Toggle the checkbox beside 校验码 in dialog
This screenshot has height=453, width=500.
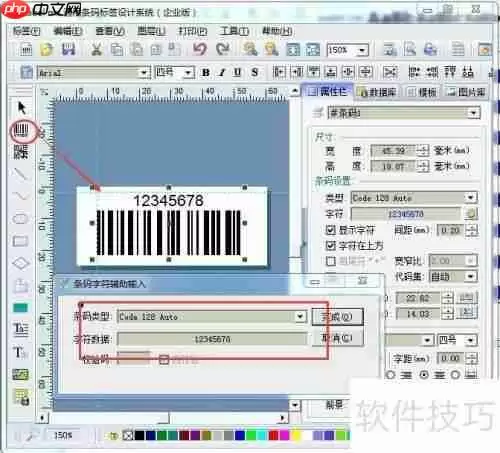[x=164, y=360]
